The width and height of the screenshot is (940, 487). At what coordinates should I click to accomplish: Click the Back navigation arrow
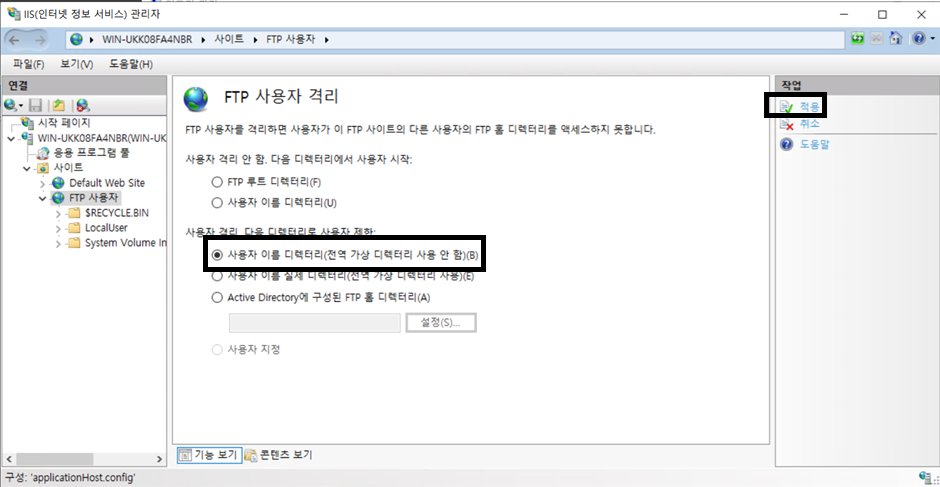click(x=20, y=39)
